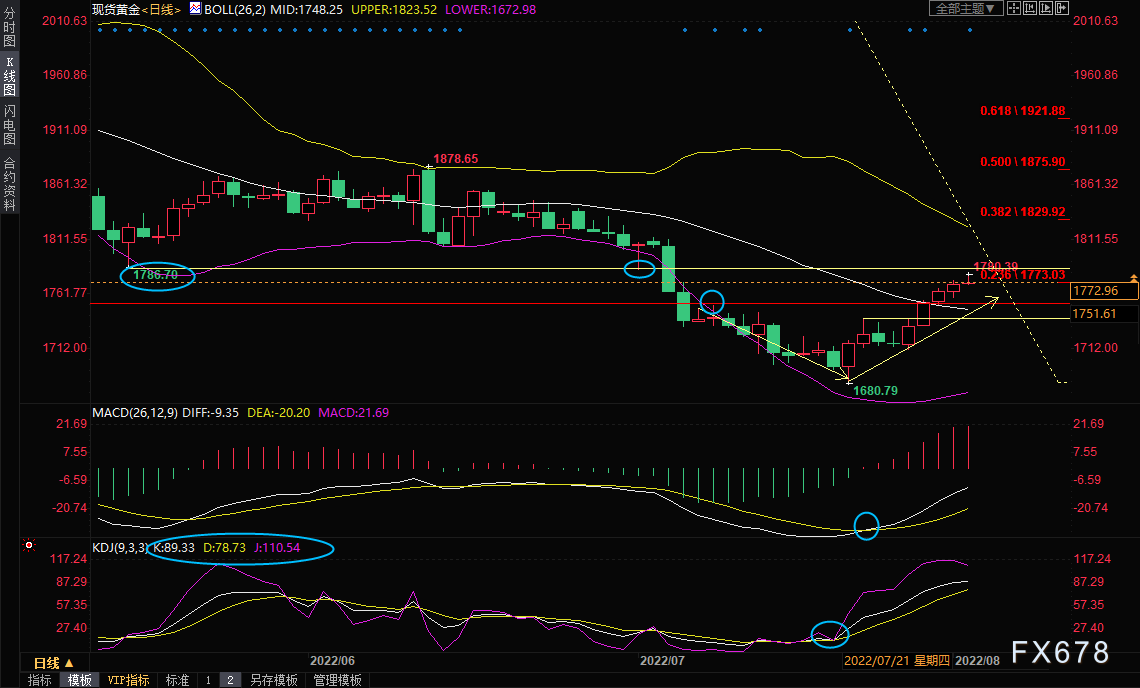The height and width of the screenshot is (688, 1140).
Task: Click the orange alert bell above 1772.96
Action: [1133, 279]
